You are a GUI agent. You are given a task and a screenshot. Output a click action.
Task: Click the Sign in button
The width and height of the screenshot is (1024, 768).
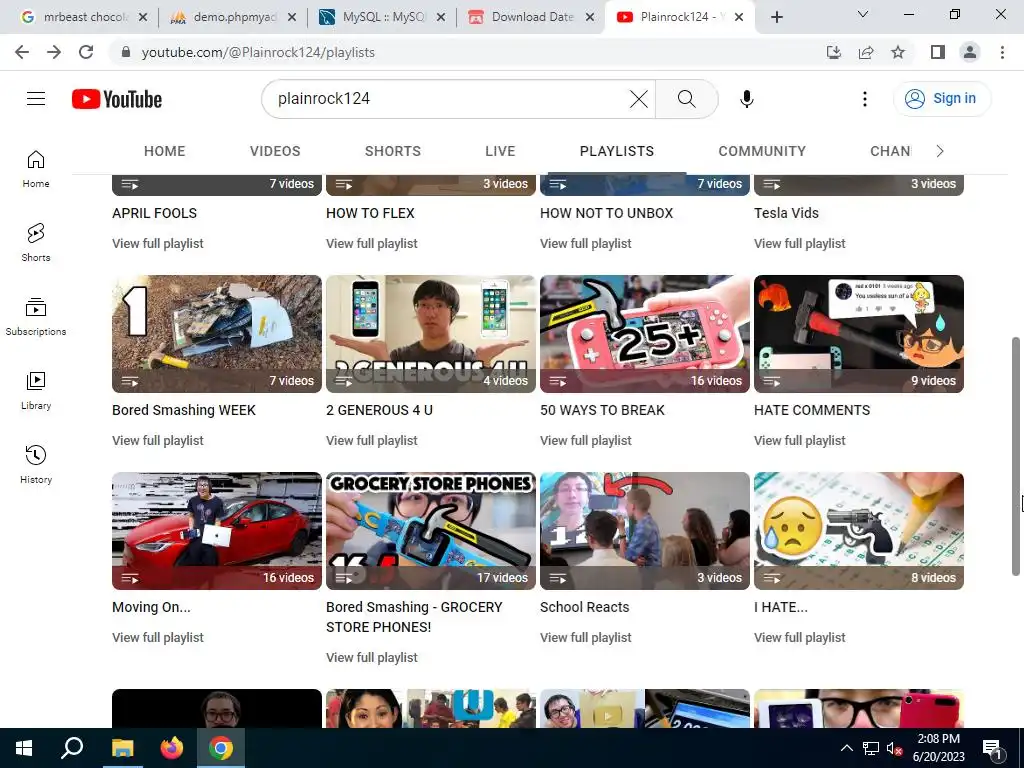click(x=942, y=99)
